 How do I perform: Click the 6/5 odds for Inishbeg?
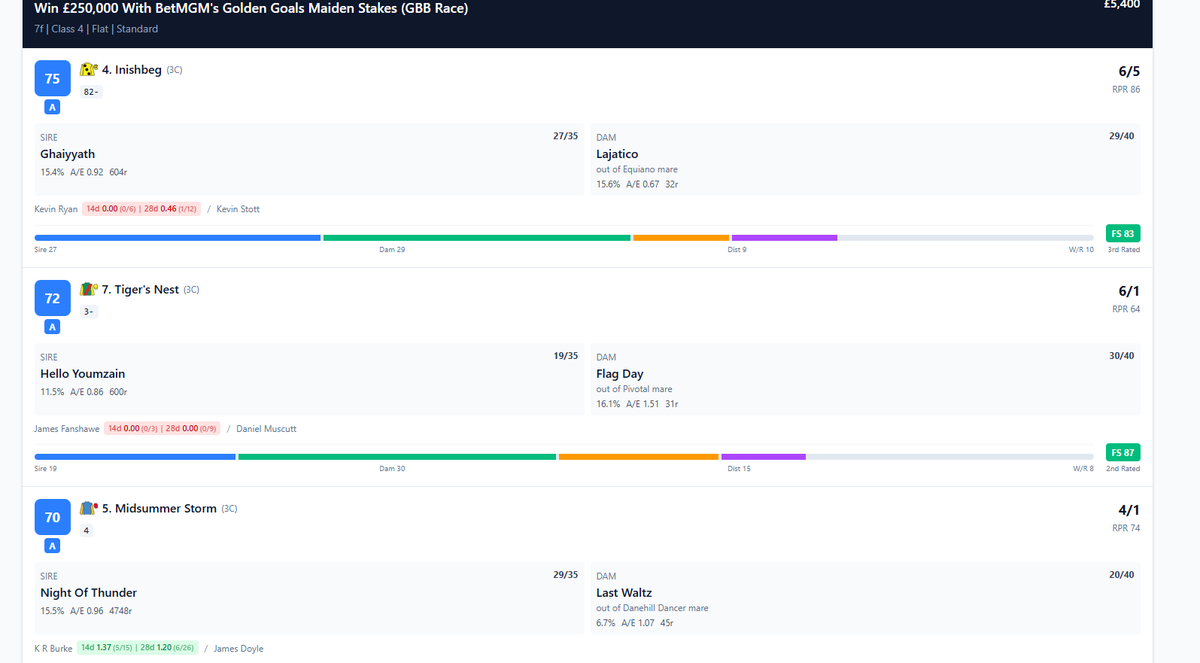[1129, 71]
